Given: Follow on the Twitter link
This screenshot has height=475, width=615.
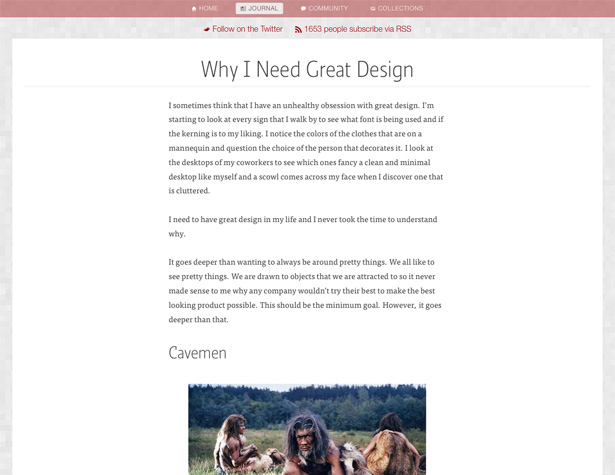Looking at the screenshot, I should [247, 29].
